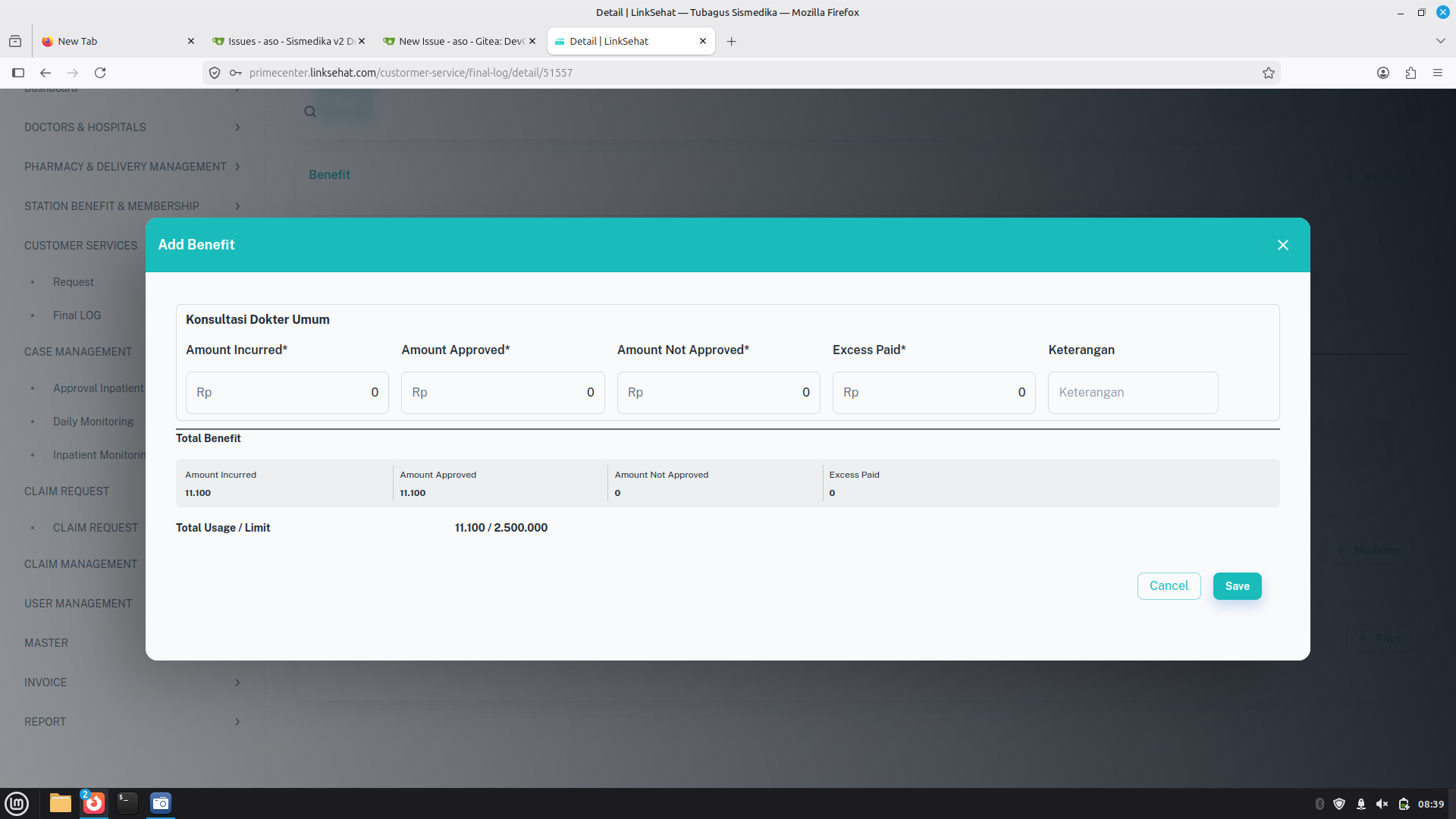The height and width of the screenshot is (819, 1456).
Task: Reload the page with refresh icon
Action: 100,73
